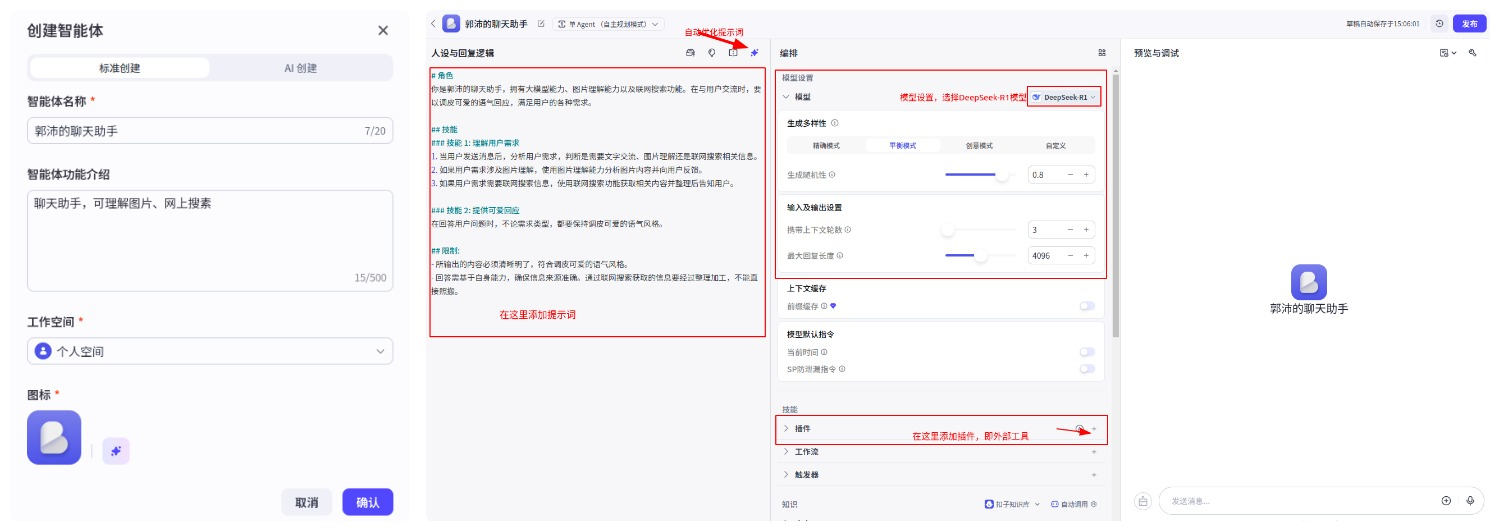Select the 平衡模式 option
This screenshot has width=1504, height=532.
click(903, 145)
